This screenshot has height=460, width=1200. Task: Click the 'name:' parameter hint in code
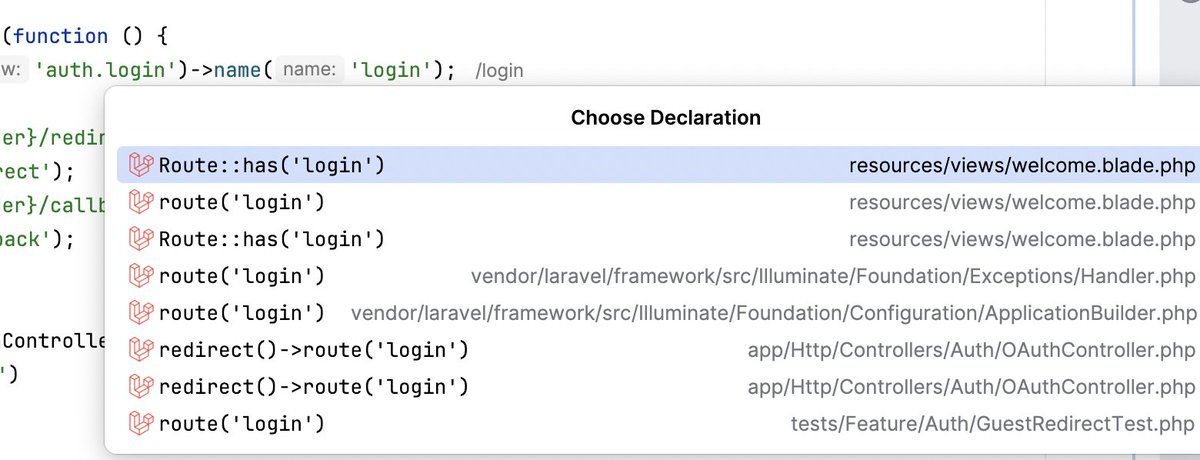click(x=310, y=71)
